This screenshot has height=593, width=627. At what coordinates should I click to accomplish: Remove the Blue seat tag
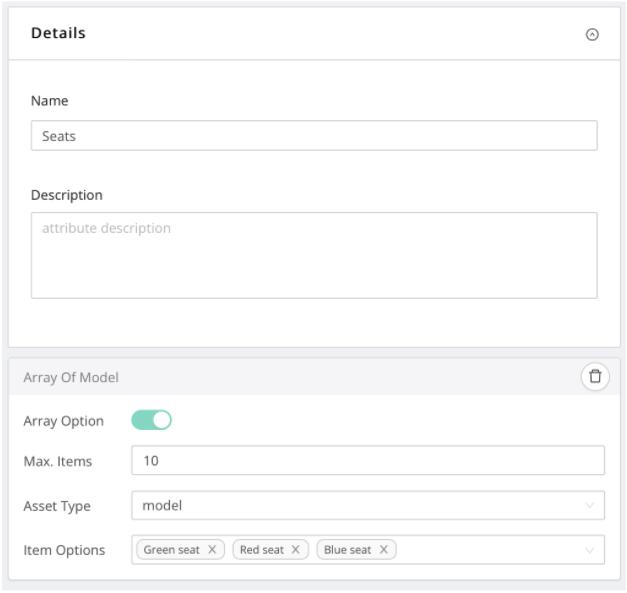point(383,550)
